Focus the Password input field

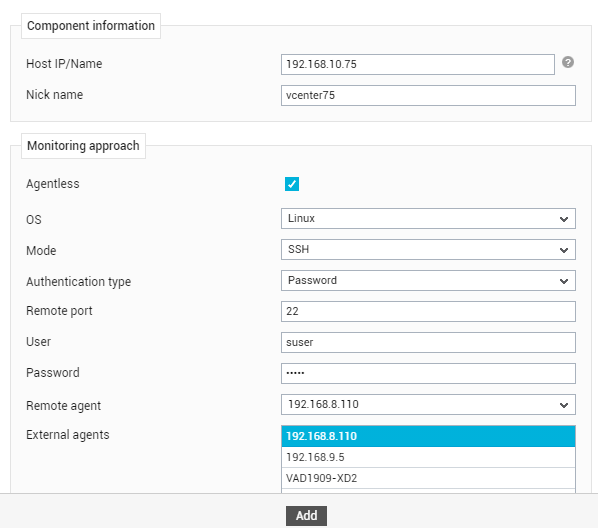coord(428,373)
